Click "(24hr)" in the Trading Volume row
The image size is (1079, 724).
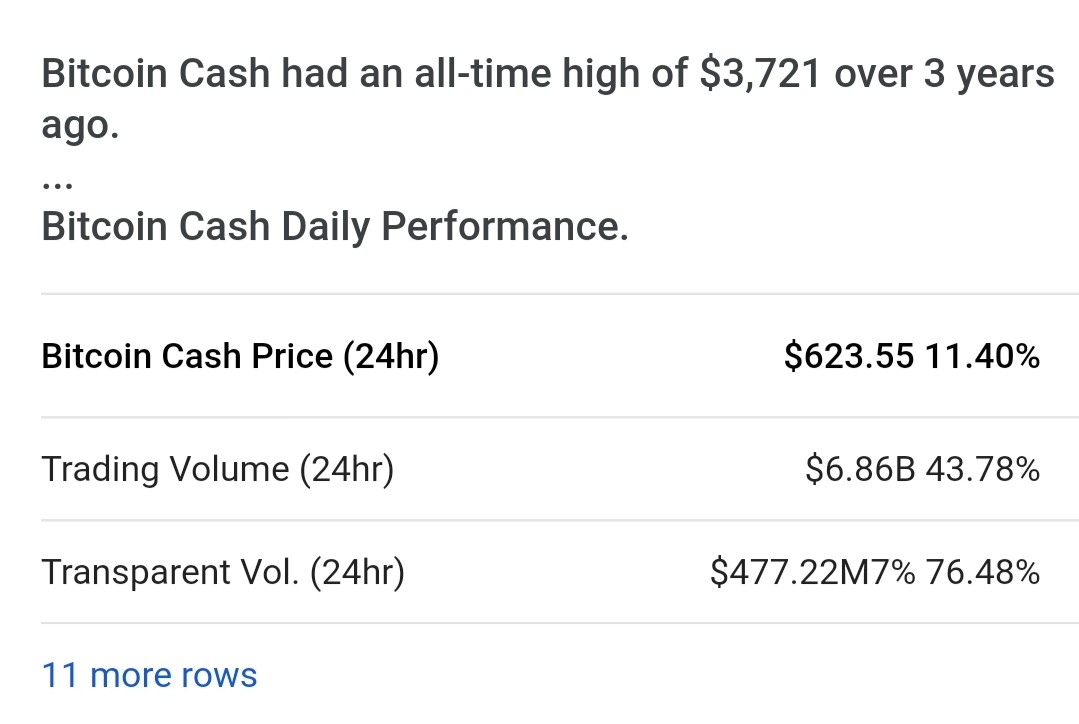click(x=347, y=469)
